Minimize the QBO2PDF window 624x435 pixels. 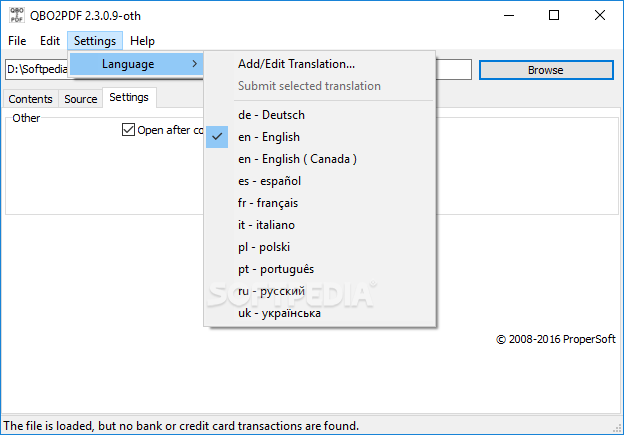[509, 16]
